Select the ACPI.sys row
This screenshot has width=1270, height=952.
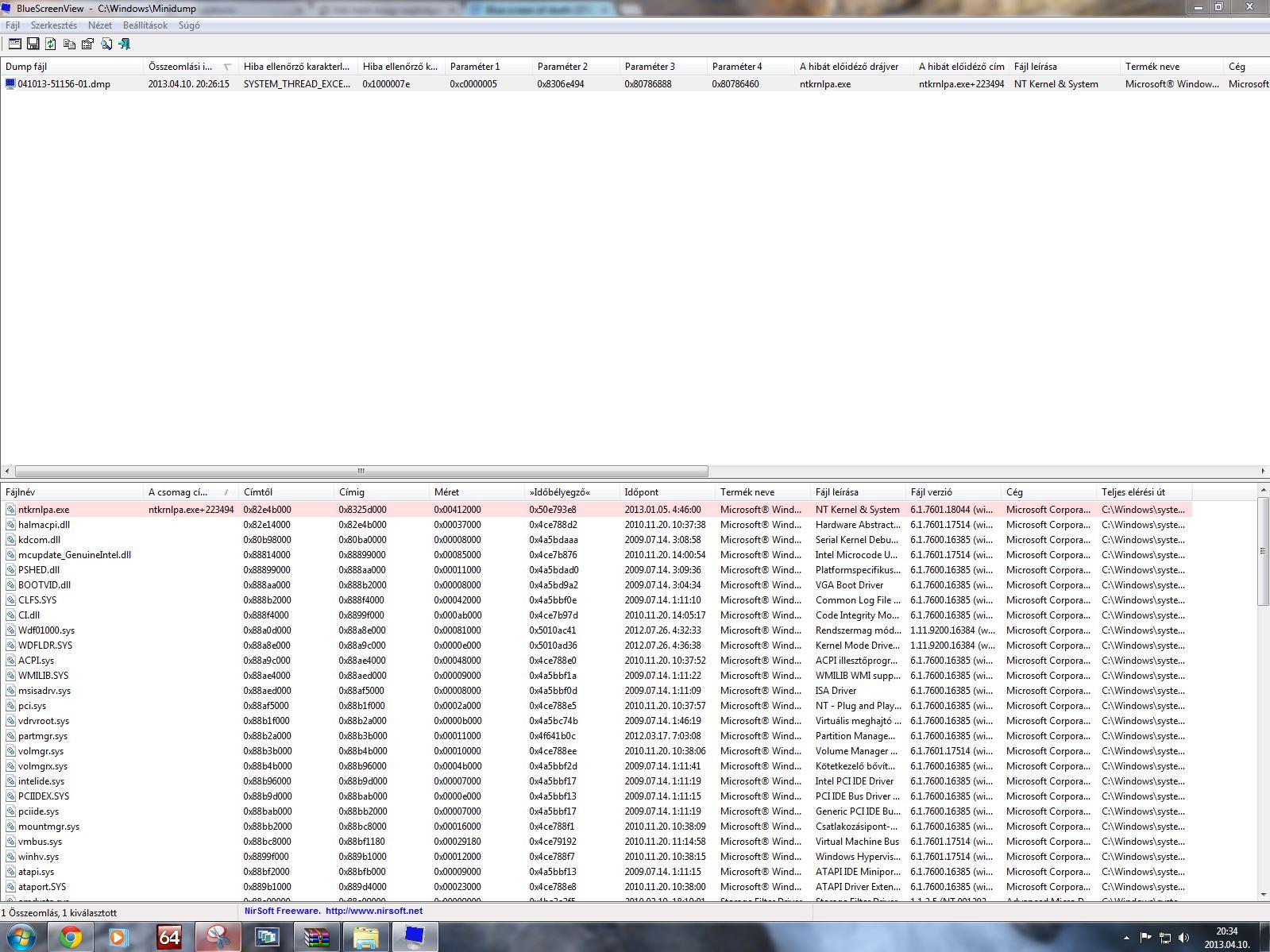click(596, 661)
